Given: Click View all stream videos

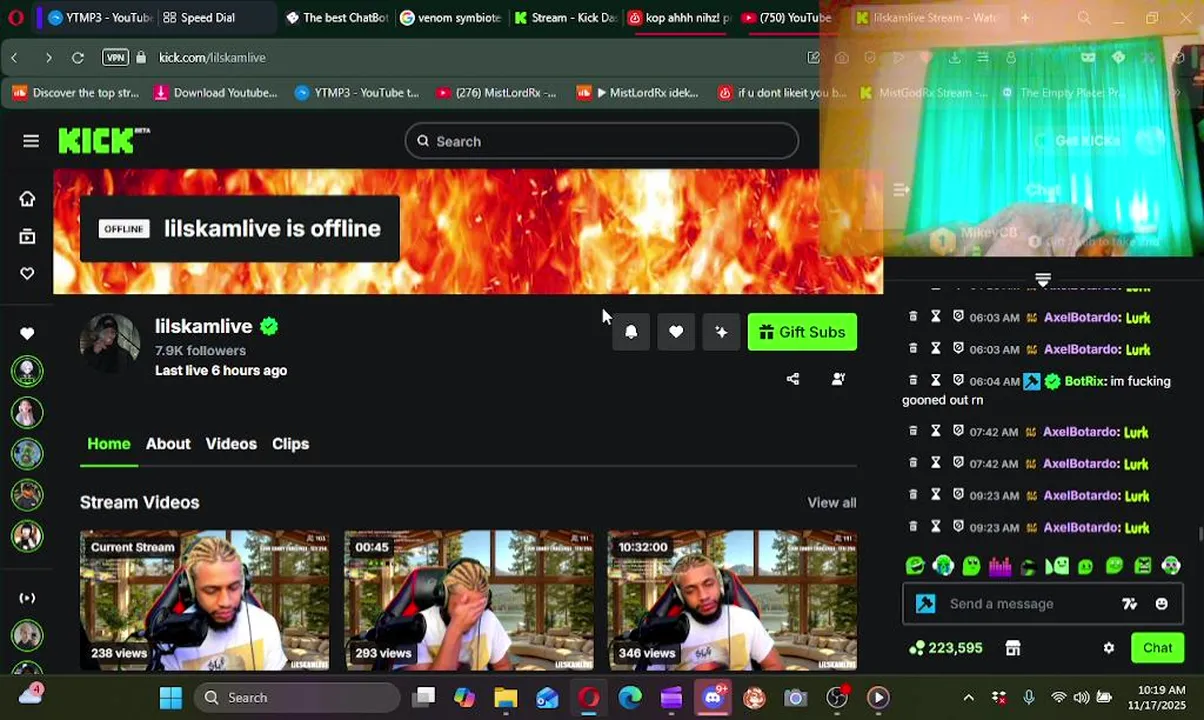Looking at the screenshot, I should (x=832, y=503).
